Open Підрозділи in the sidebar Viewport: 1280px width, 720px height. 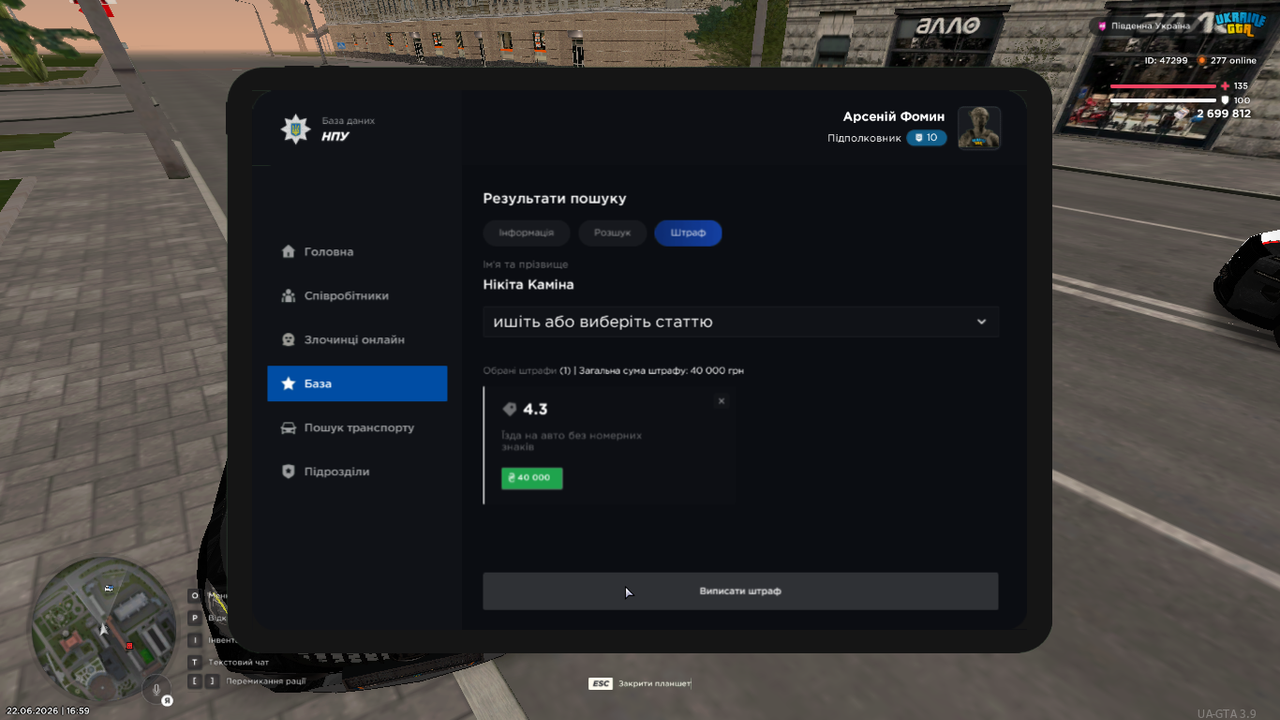(x=357, y=472)
